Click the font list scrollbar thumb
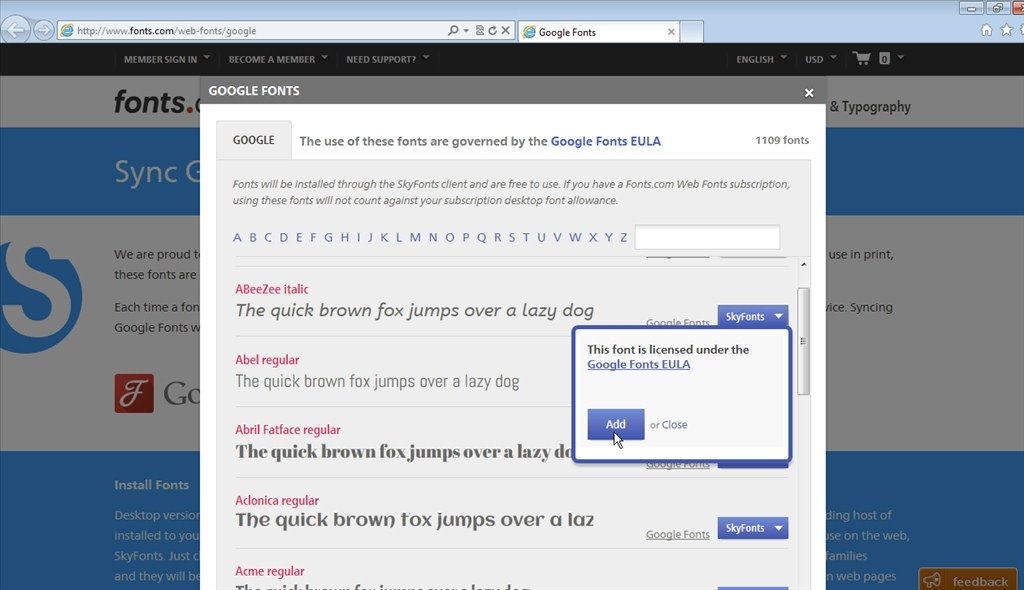This screenshot has width=1024, height=590. click(803, 341)
